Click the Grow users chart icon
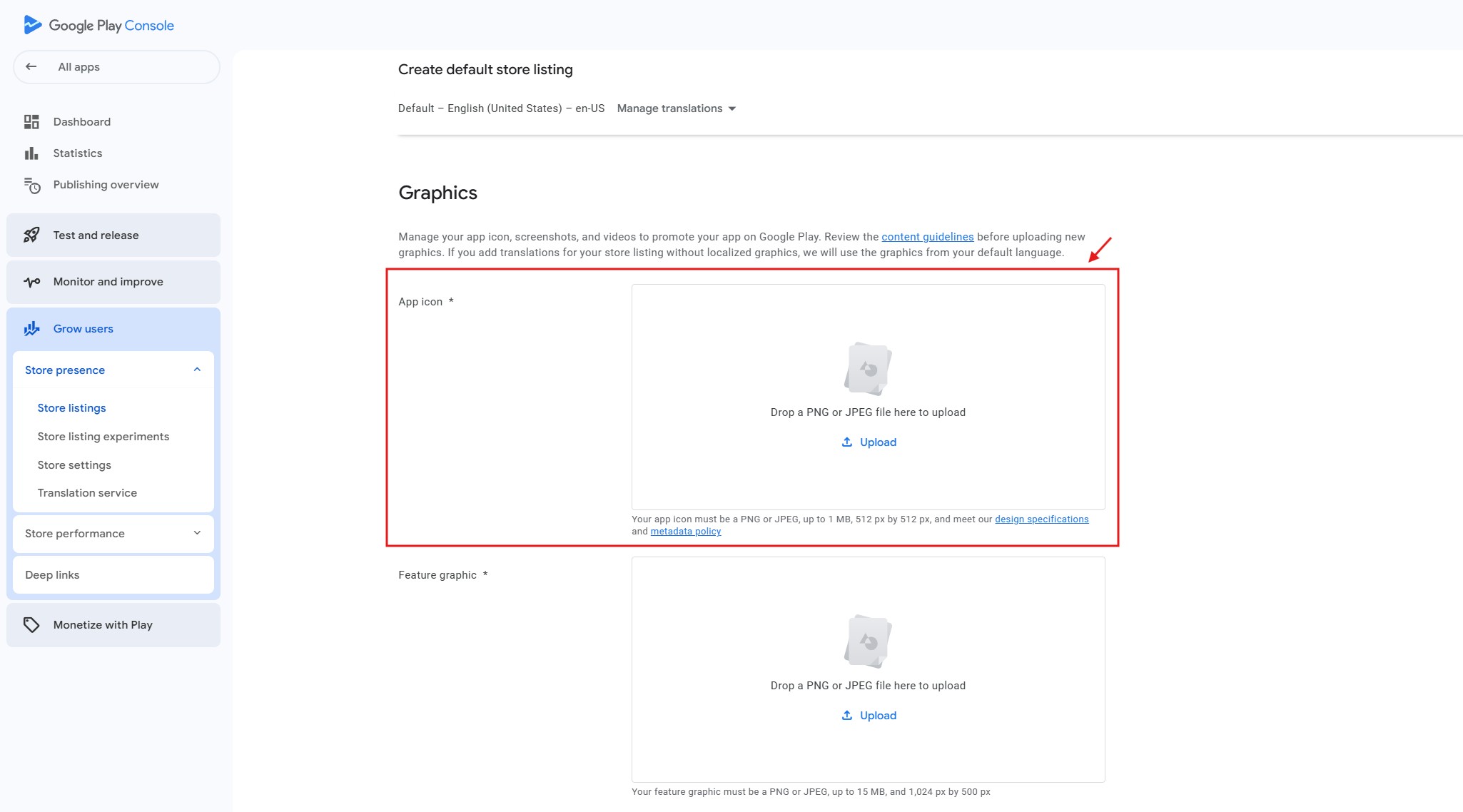The height and width of the screenshot is (812, 1463). click(31, 329)
